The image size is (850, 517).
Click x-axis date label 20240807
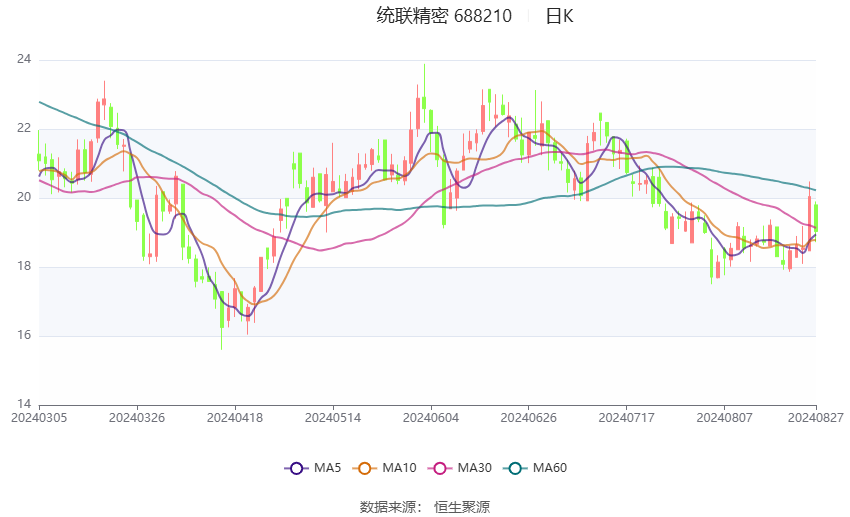[x=724, y=418]
